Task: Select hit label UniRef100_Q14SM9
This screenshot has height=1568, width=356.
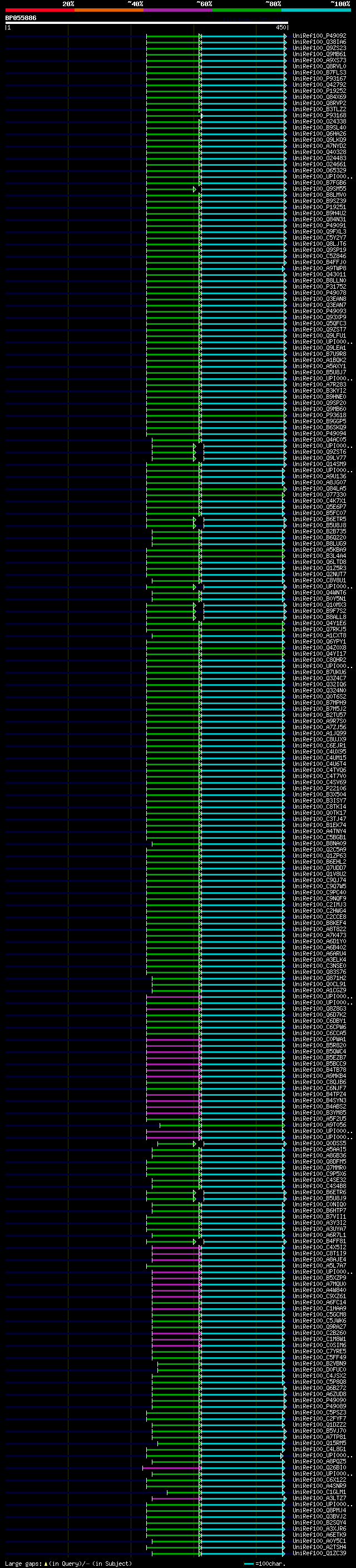Action: tap(319, 464)
